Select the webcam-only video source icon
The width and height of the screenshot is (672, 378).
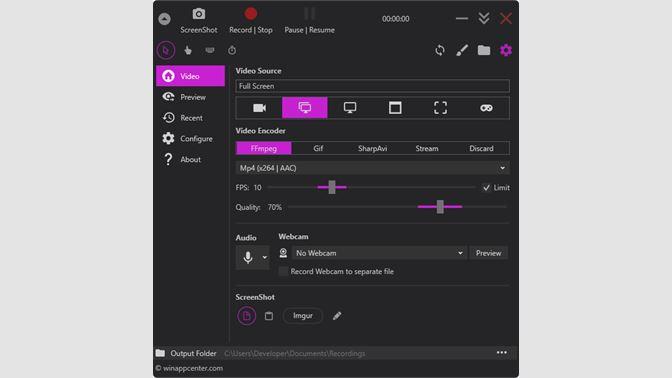click(x=259, y=108)
